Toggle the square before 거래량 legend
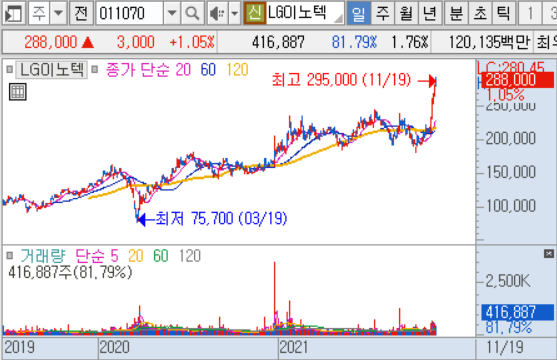Screen dimensions: 557x360 (x=10, y=256)
